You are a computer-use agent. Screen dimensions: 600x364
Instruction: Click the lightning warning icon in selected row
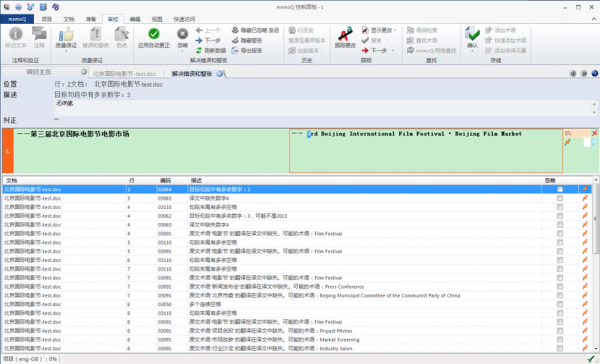tap(585, 189)
